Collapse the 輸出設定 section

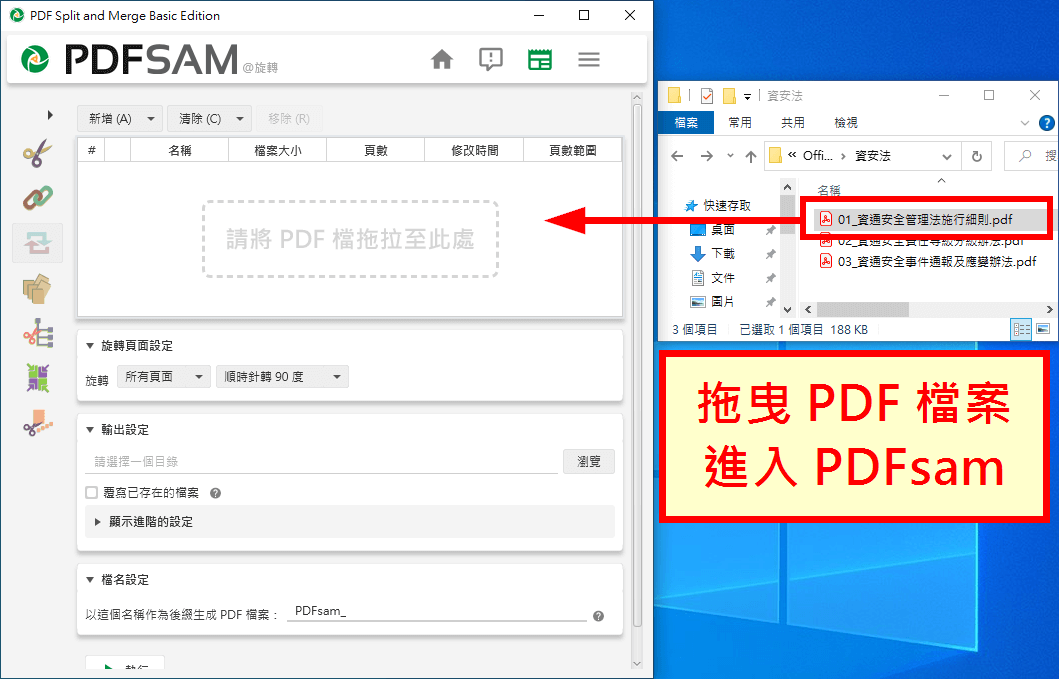(x=90, y=430)
